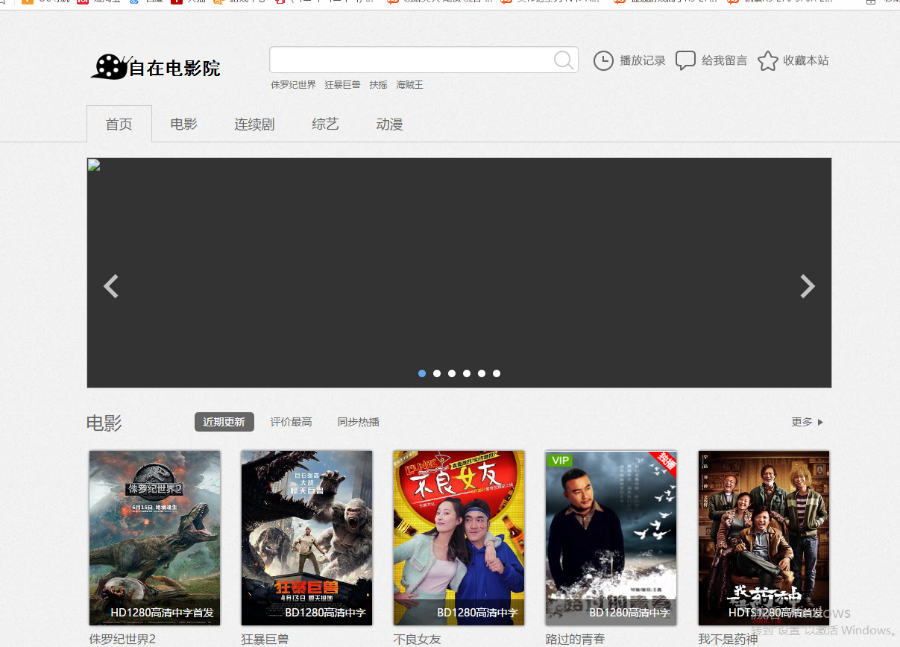Screen dimensions: 900x647
Task: Click 收藏本站 link
Action: [806, 60]
